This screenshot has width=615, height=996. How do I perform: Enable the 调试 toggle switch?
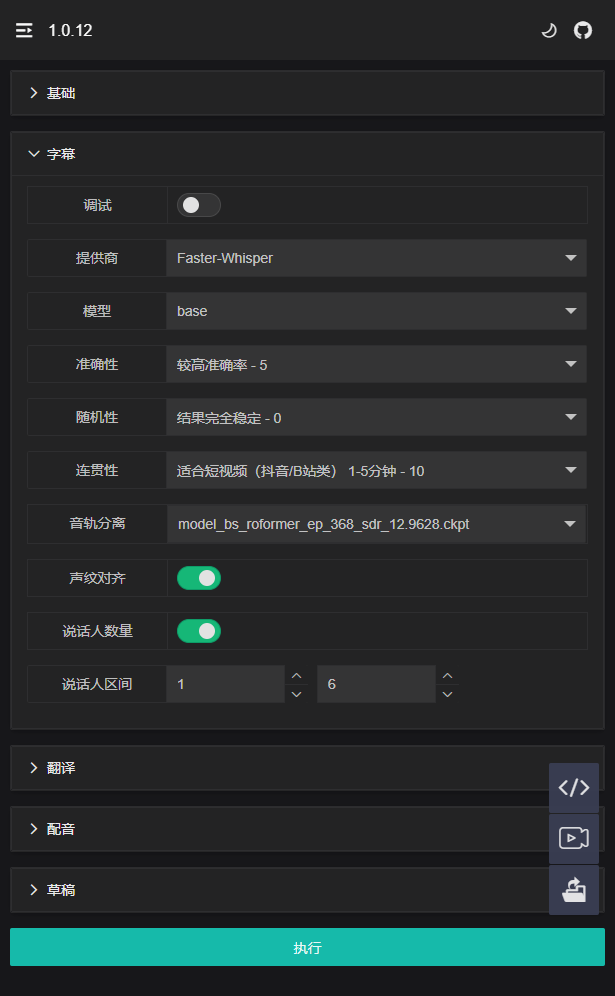(198, 205)
